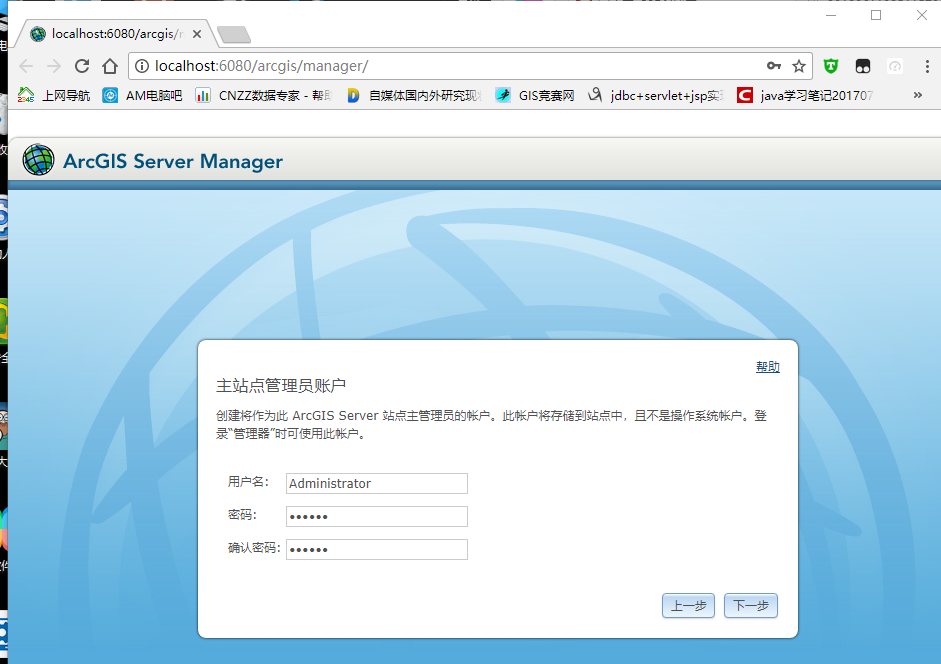Click the ArcGIS Server Manager title text
This screenshot has width=941, height=664.
coord(173,161)
